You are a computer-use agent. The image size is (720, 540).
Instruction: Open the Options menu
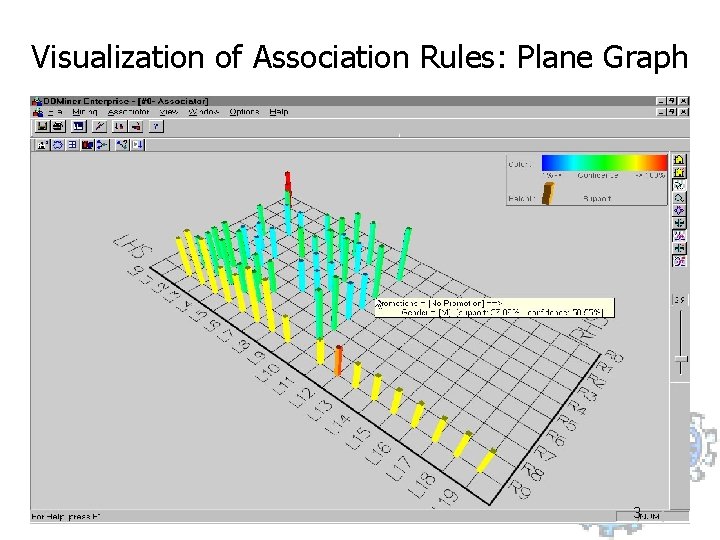tap(244, 112)
